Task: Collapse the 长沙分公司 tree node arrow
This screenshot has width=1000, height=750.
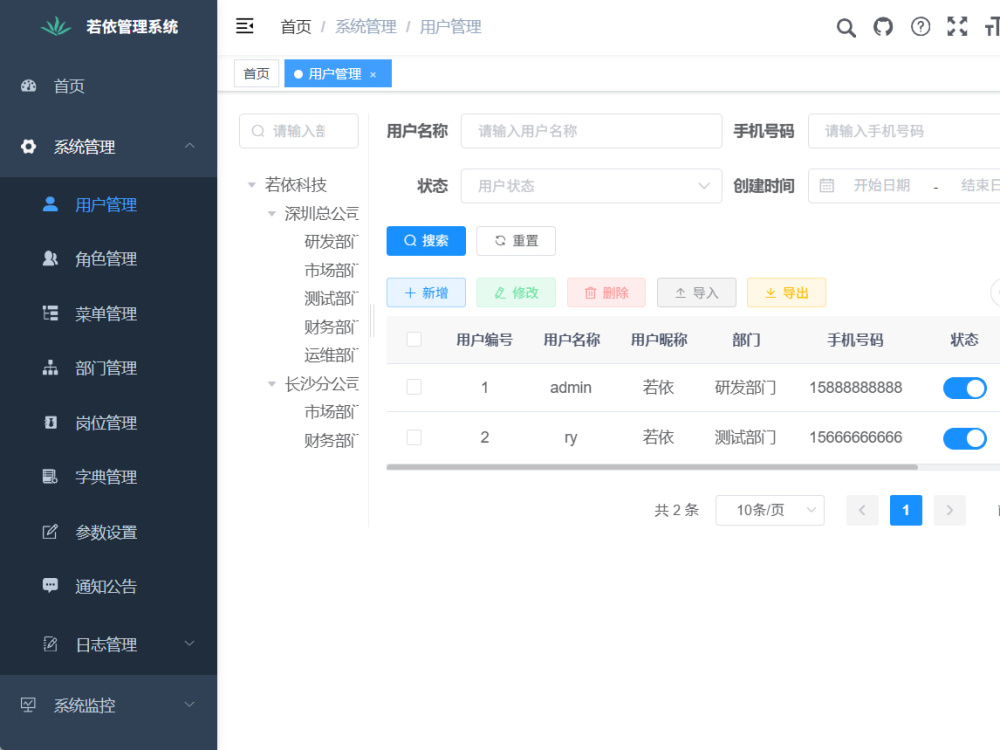Action: [x=272, y=384]
